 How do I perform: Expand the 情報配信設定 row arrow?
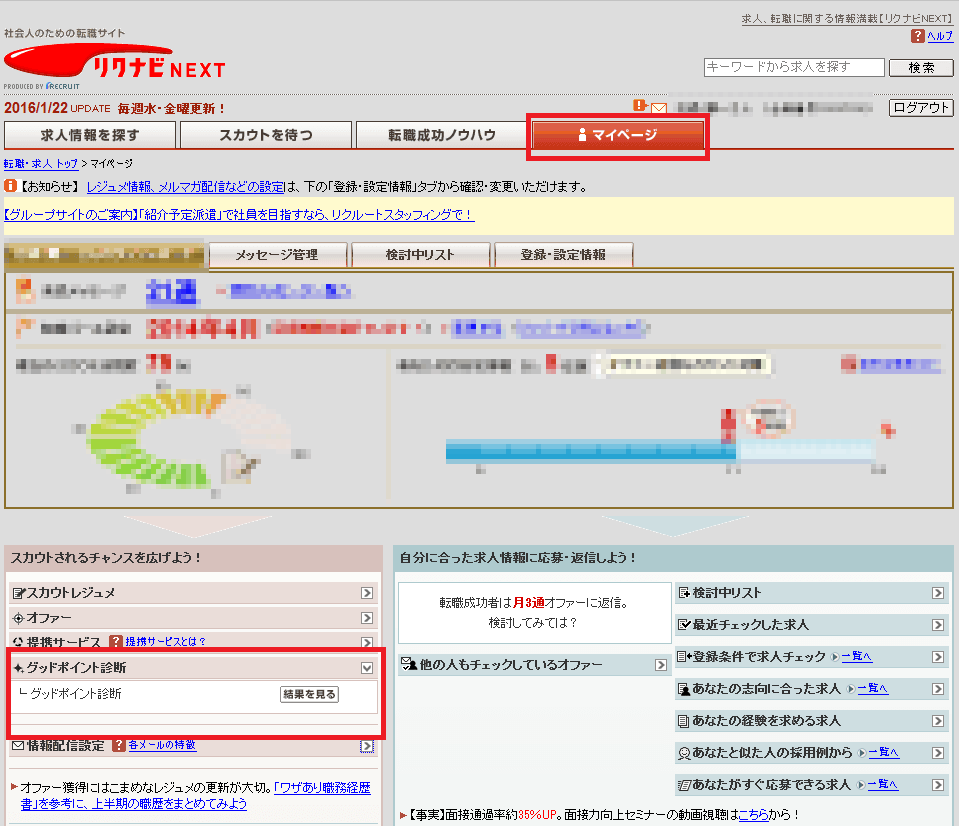367,746
